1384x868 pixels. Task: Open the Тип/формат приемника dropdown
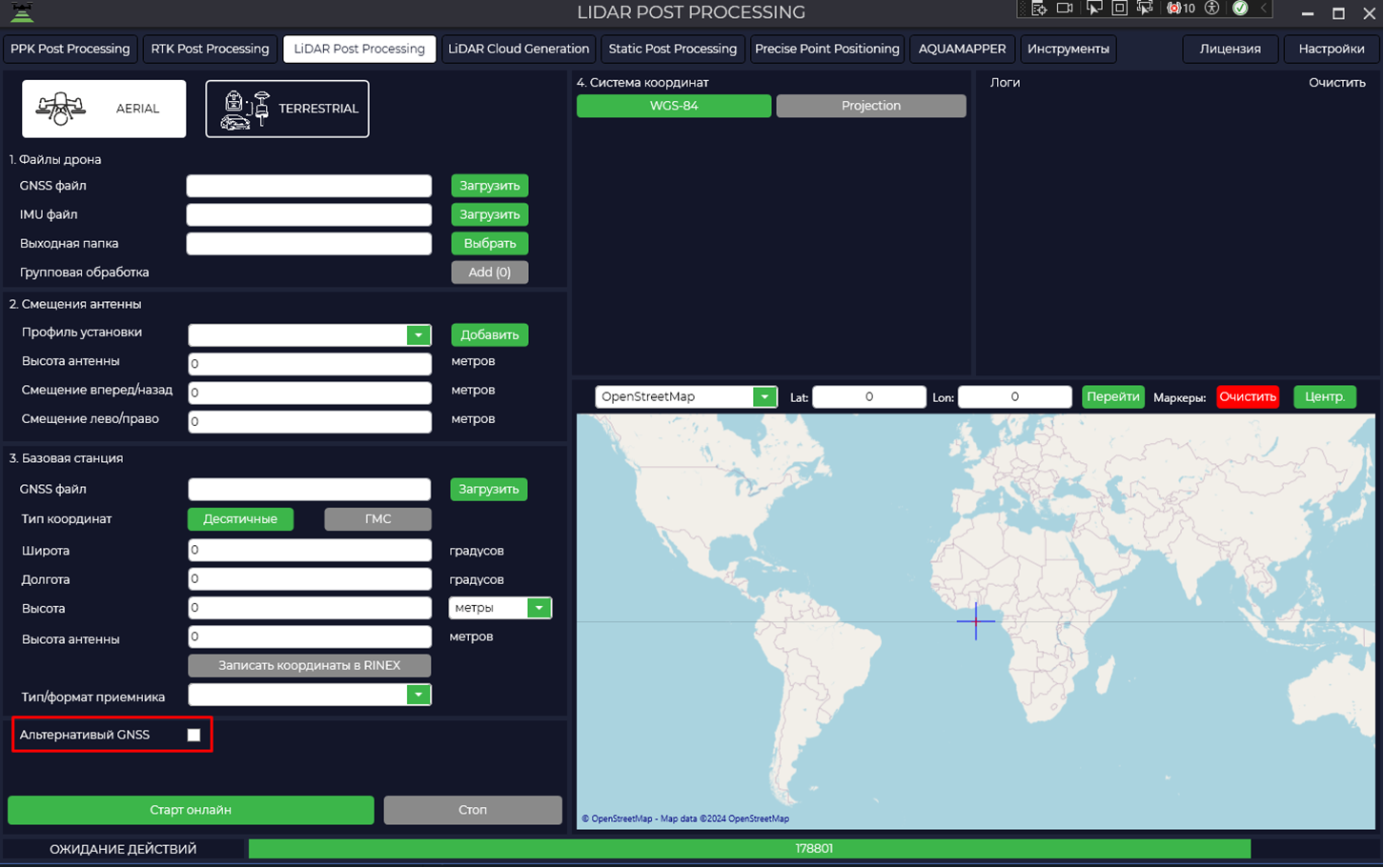(418, 696)
